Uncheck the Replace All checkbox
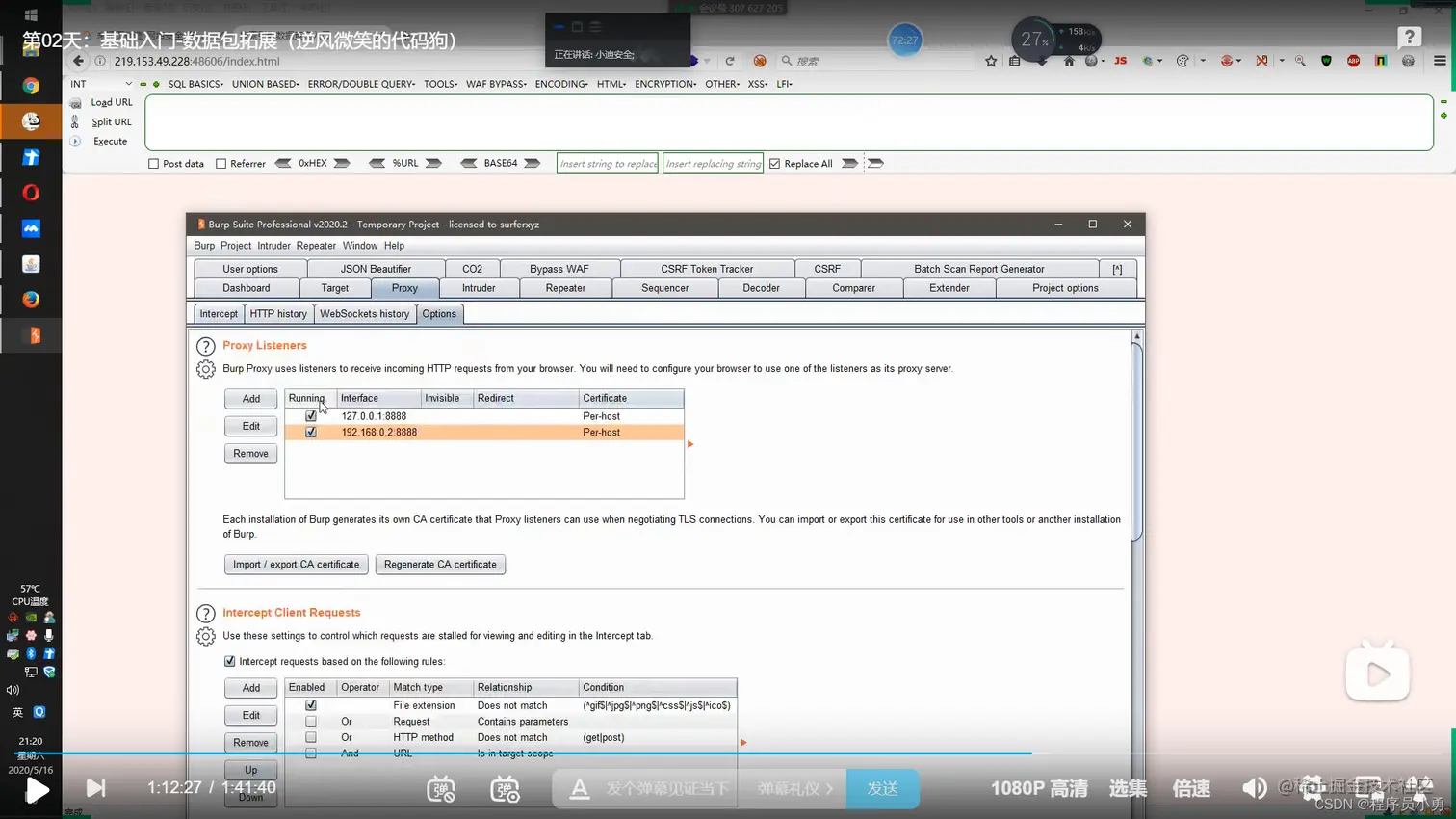This screenshot has width=1456, height=819. click(774, 164)
